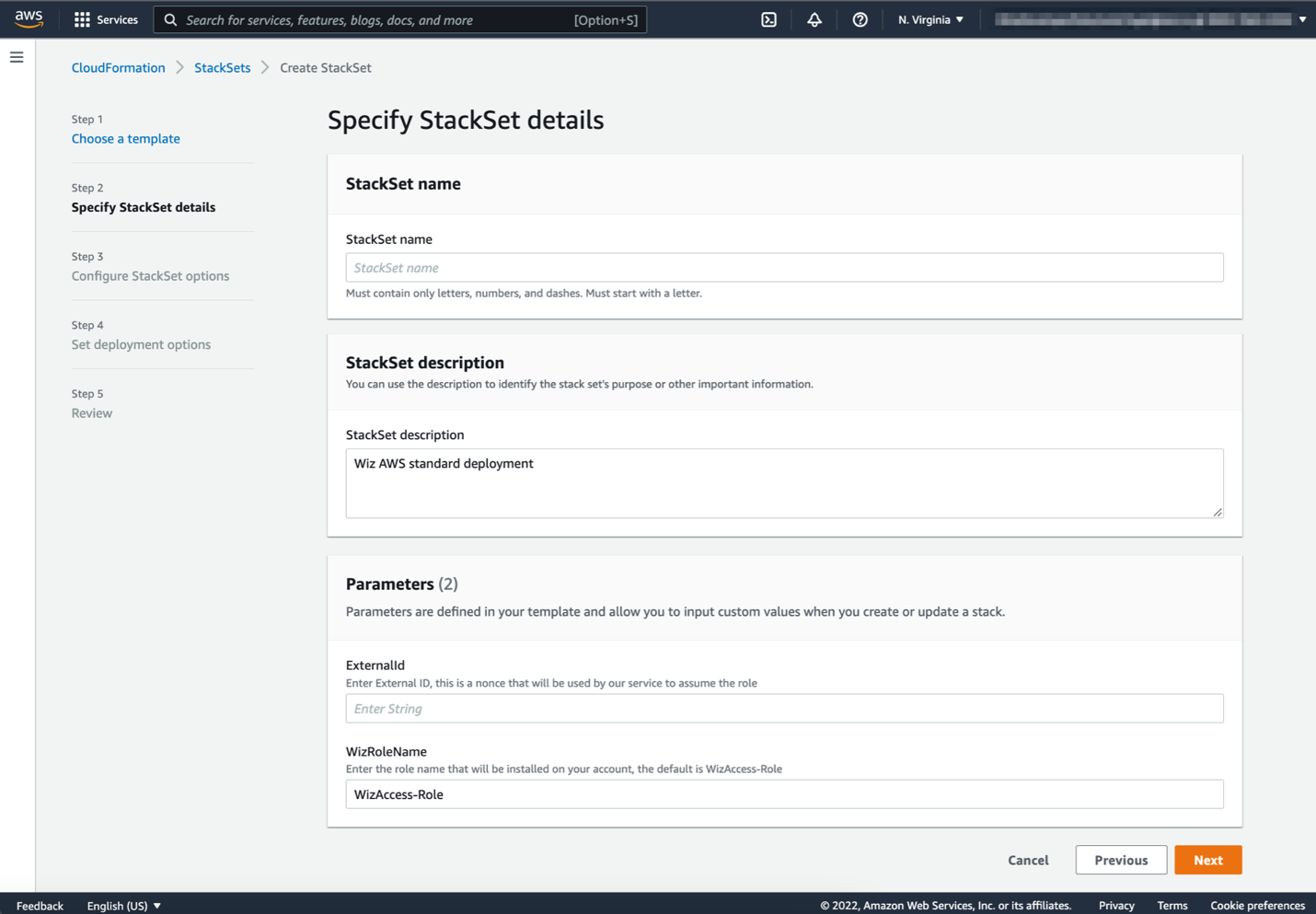This screenshot has width=1316, height=914.
Task: Continue with the orange Next button
Action: pyautogui.click(x=1208, y=860)
